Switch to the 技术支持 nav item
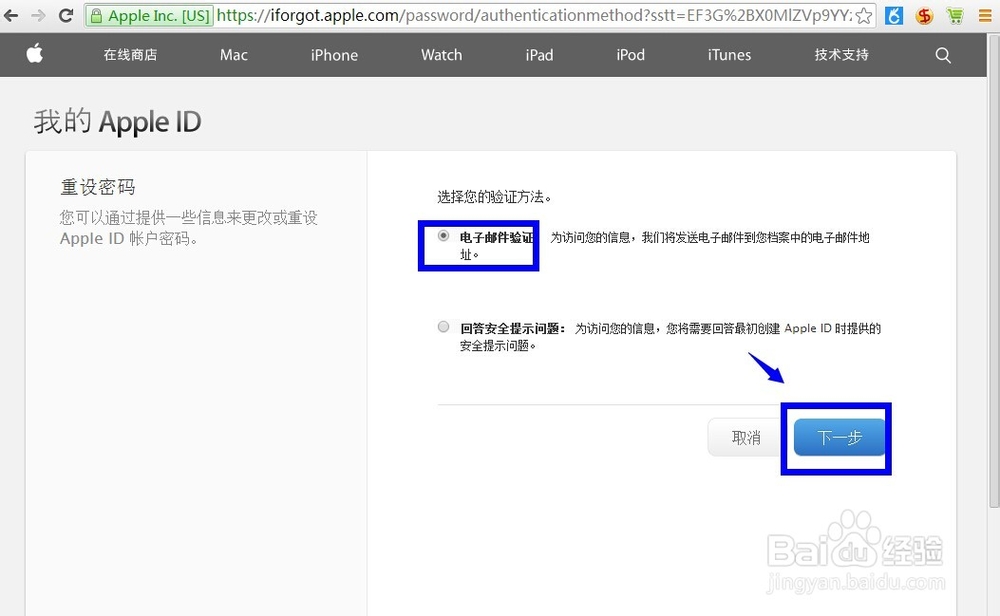Screen dimensions: 1000x616 click(x=840, y=55)
